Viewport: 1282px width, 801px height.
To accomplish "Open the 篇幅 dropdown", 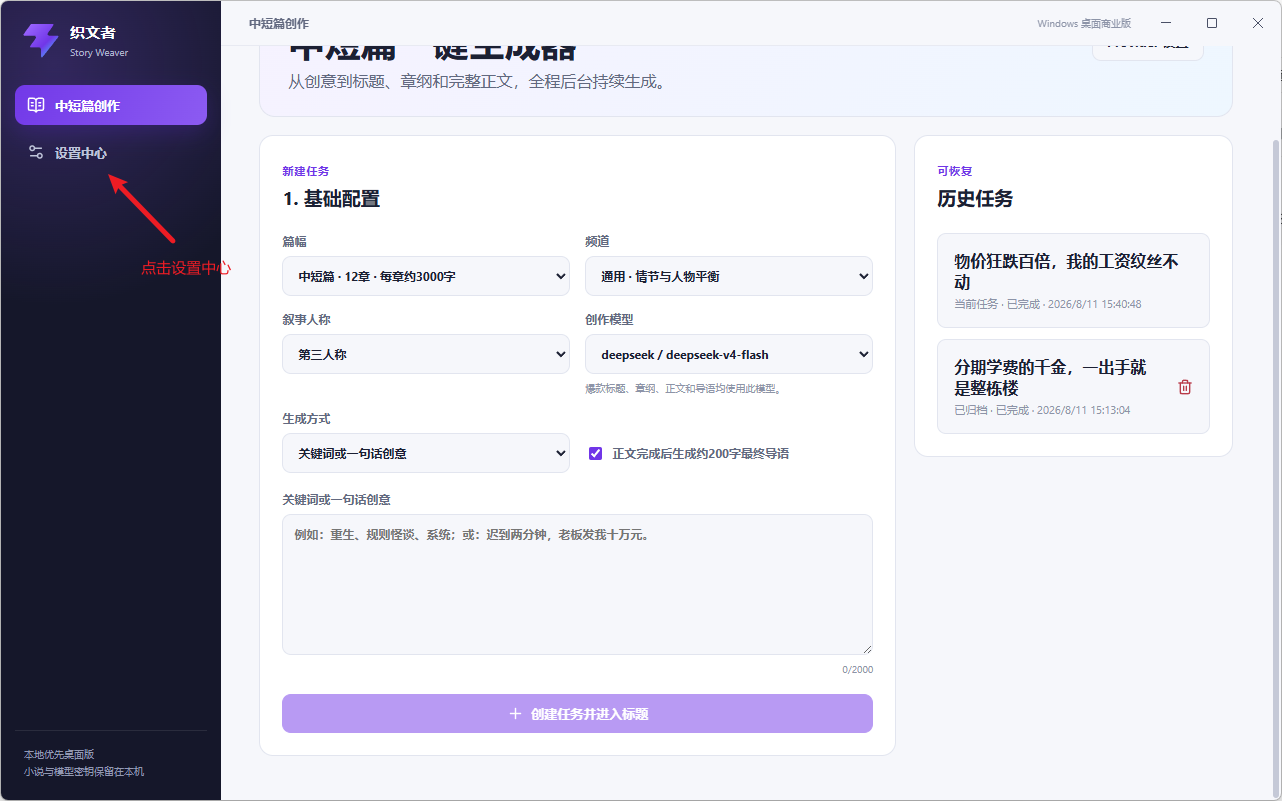I will pyautogui.click(x=426, y=276).
